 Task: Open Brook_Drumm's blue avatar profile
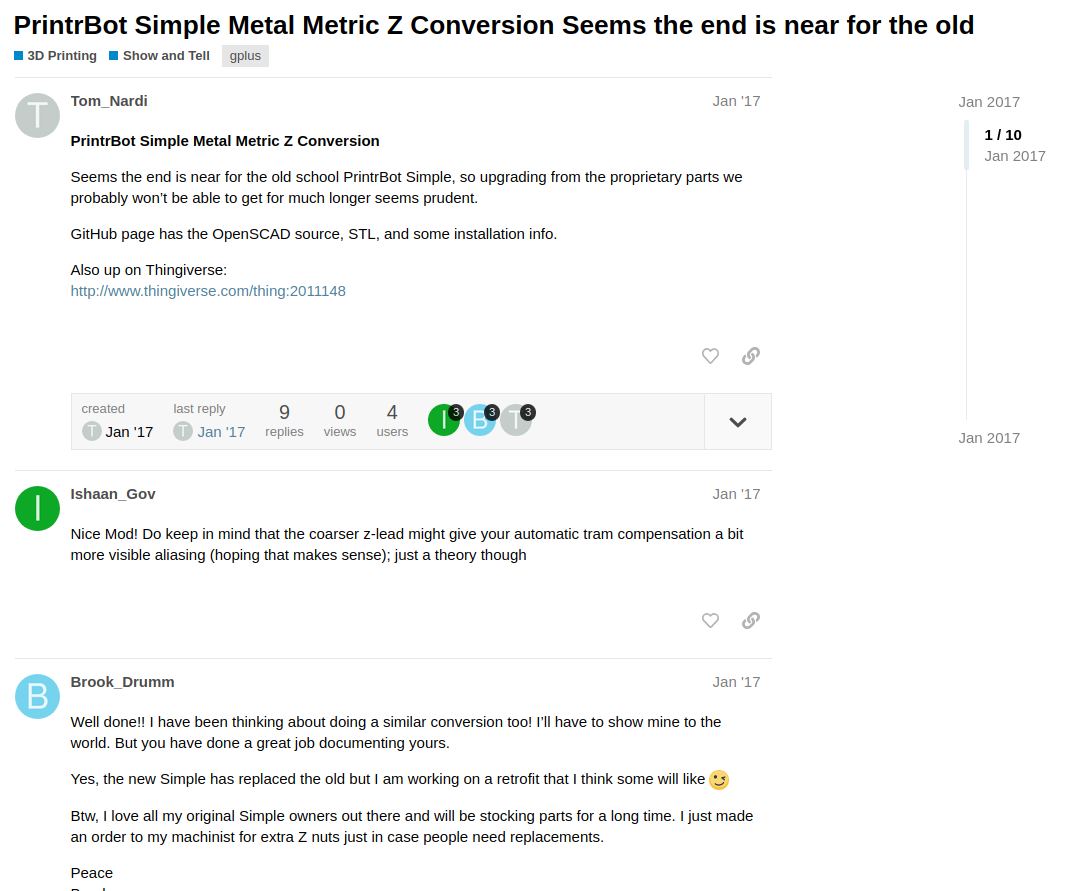[37, 696]
